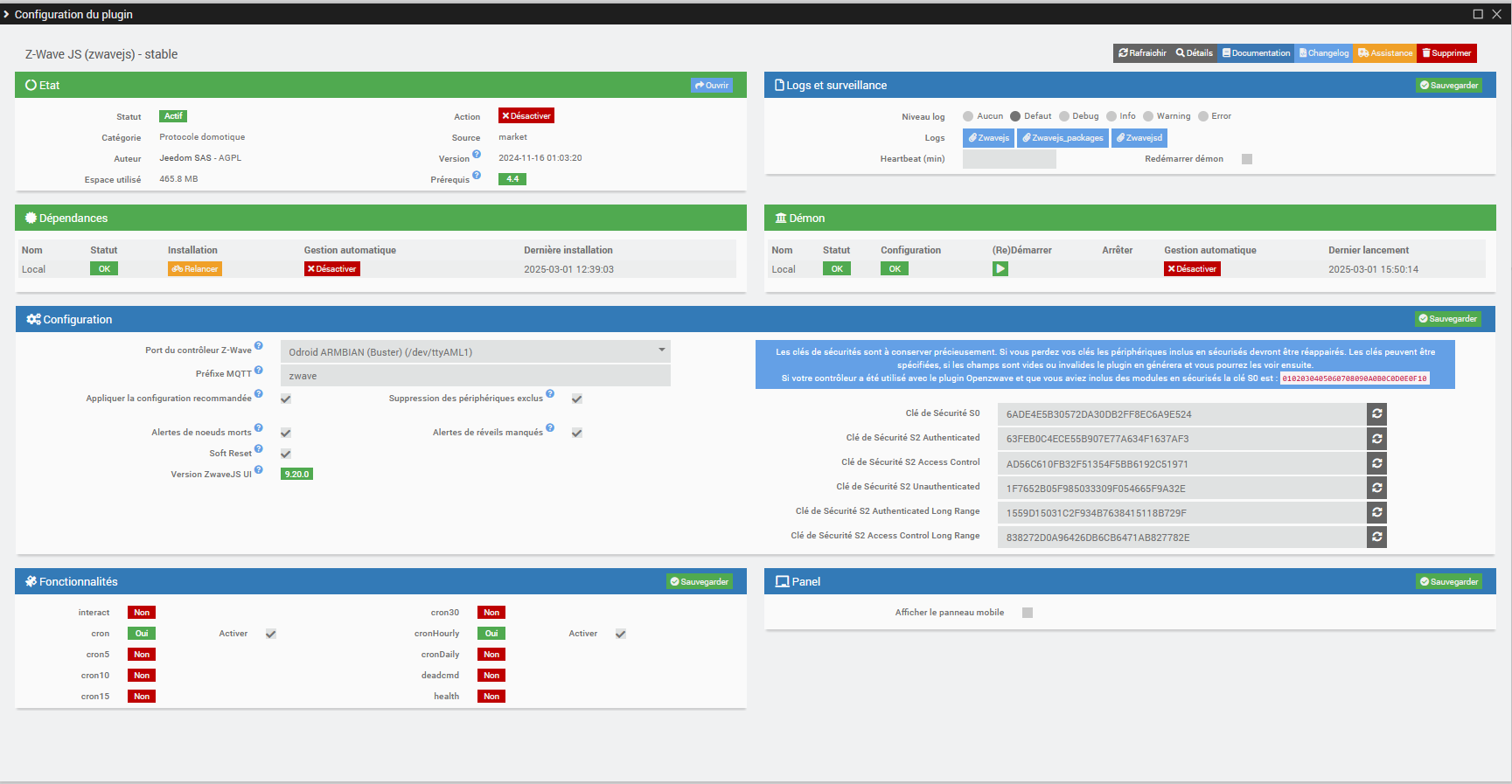Open the Zwavejs log
Screen dimensions: 1512x784
(989, 138)
